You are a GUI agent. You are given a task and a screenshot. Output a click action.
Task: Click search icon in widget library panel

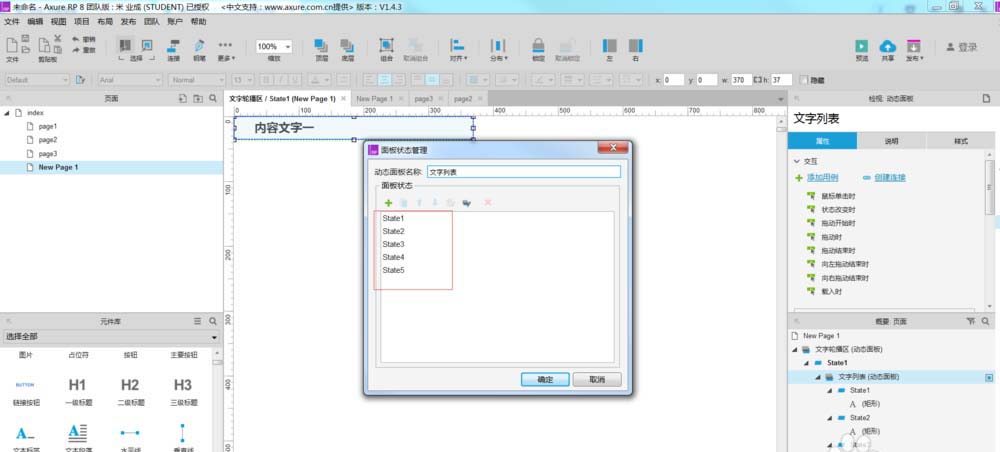(x=212, y=321)
